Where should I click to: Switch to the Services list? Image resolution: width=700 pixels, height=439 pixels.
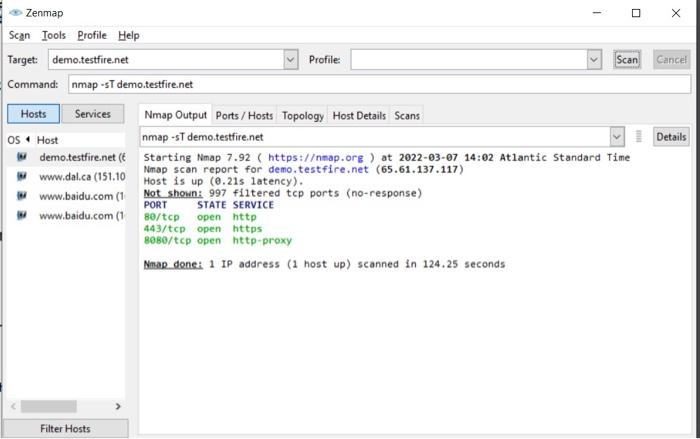click(x=92, y=114)
